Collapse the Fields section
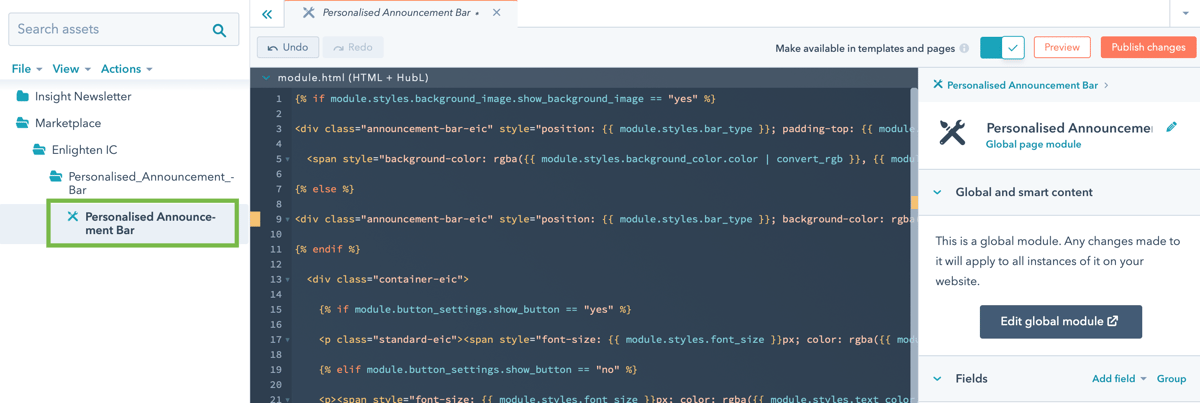1200x403 pixels. coord(938,379)
